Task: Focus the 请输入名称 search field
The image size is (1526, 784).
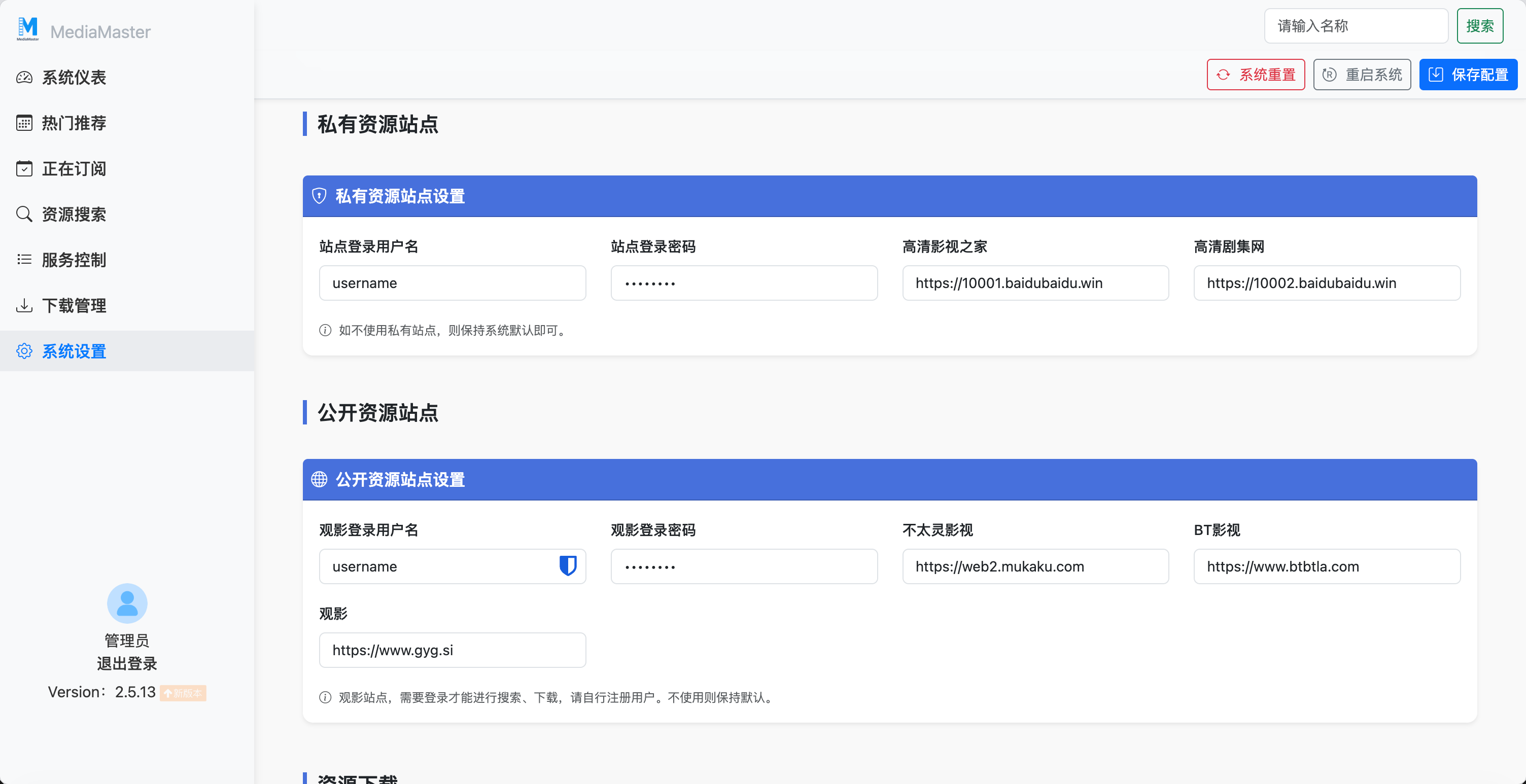Action: tap(1357, 26)
